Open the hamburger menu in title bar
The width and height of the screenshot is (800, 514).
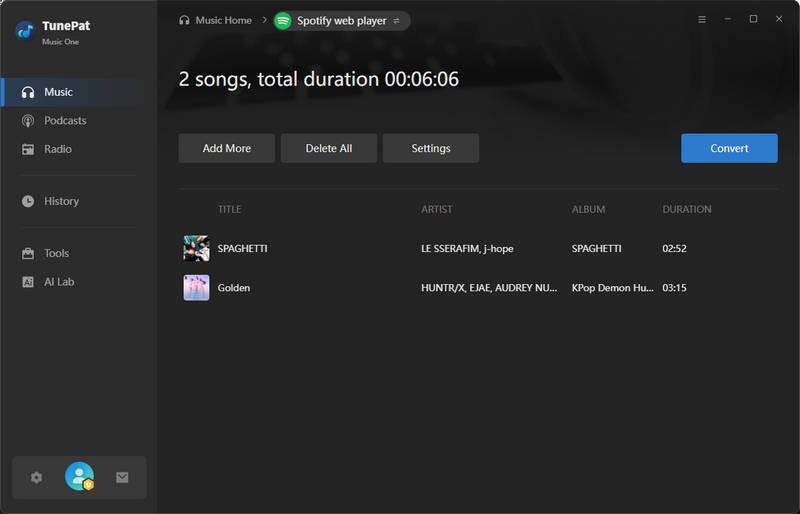coord(702,19)
